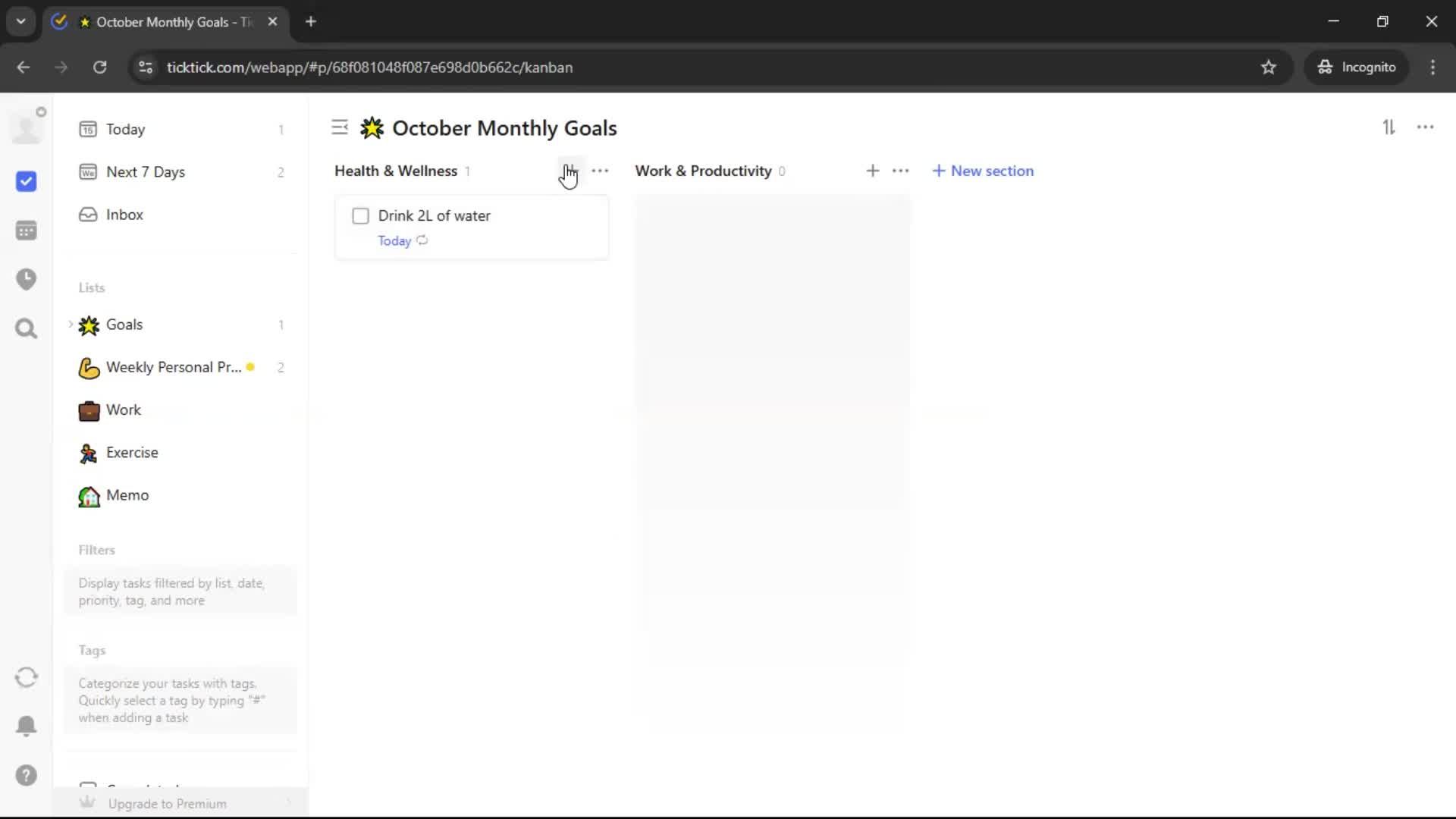Viewport: 1456px width, 819px height.
Task: Open the Help question mark icon
Action: tap(27, 775)
